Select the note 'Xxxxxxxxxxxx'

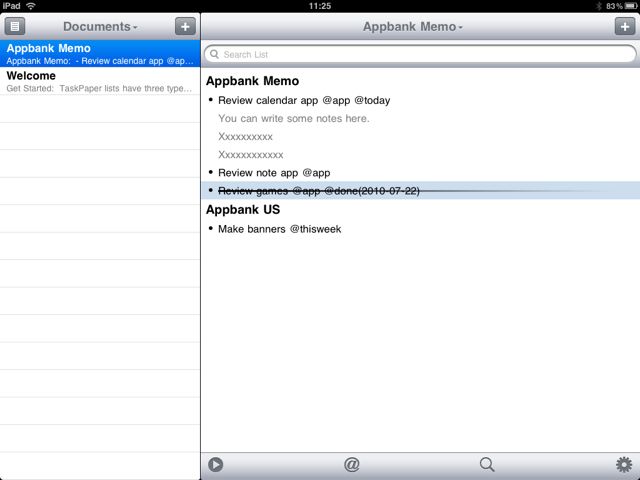[x=251, y=154]
